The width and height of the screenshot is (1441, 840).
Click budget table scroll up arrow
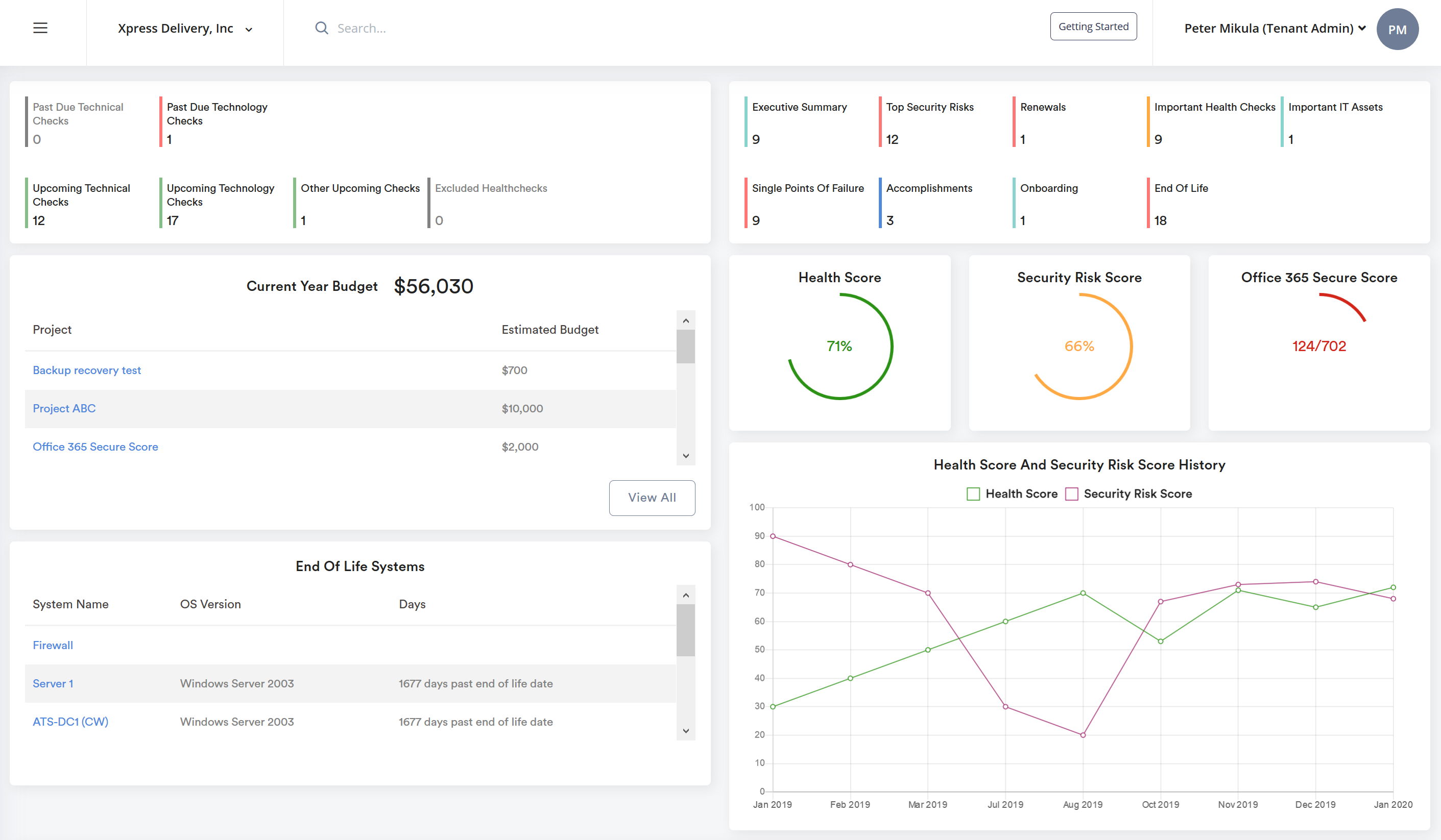tap(686, 320)
